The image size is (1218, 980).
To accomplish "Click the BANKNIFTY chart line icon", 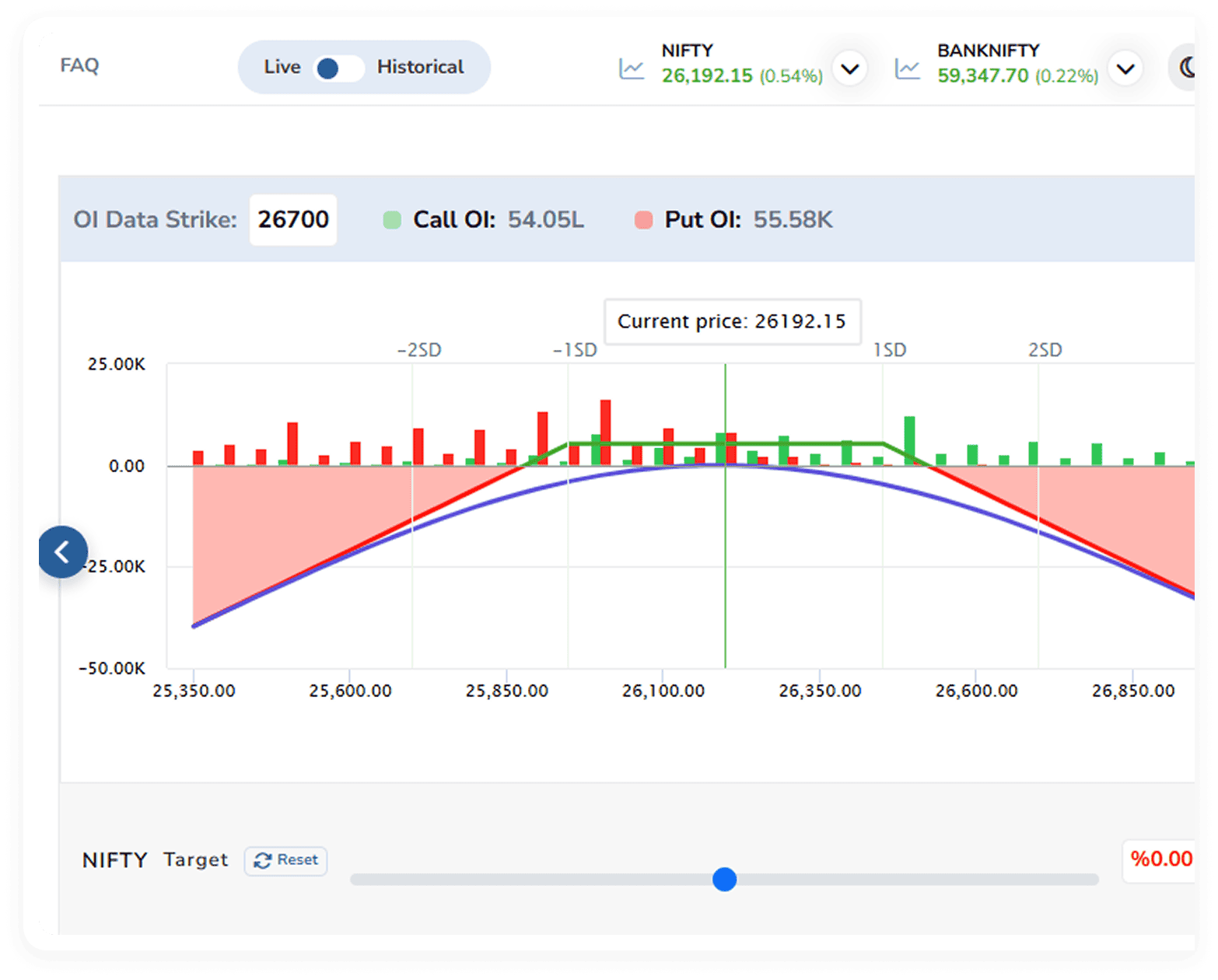I will [907, 69].
